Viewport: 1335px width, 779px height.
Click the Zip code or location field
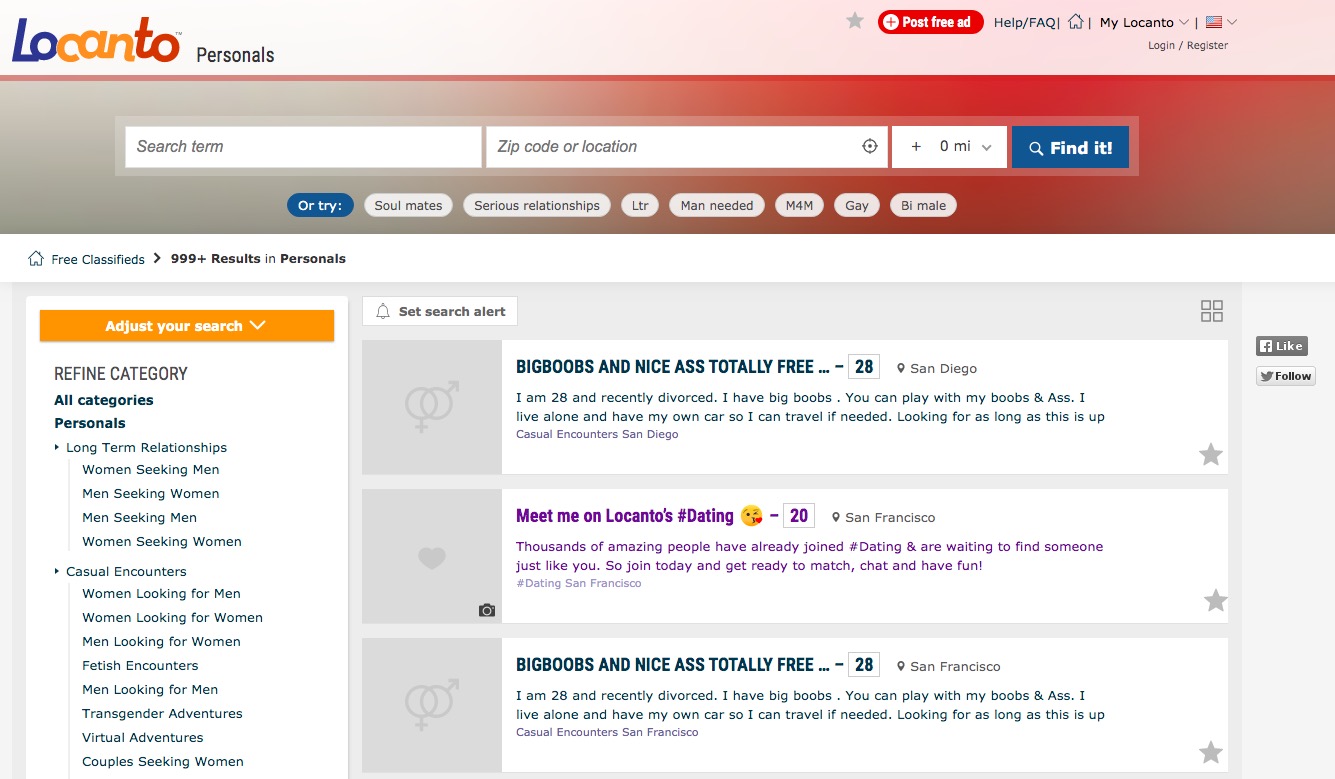pyautogui.click(x=688, y=146)
